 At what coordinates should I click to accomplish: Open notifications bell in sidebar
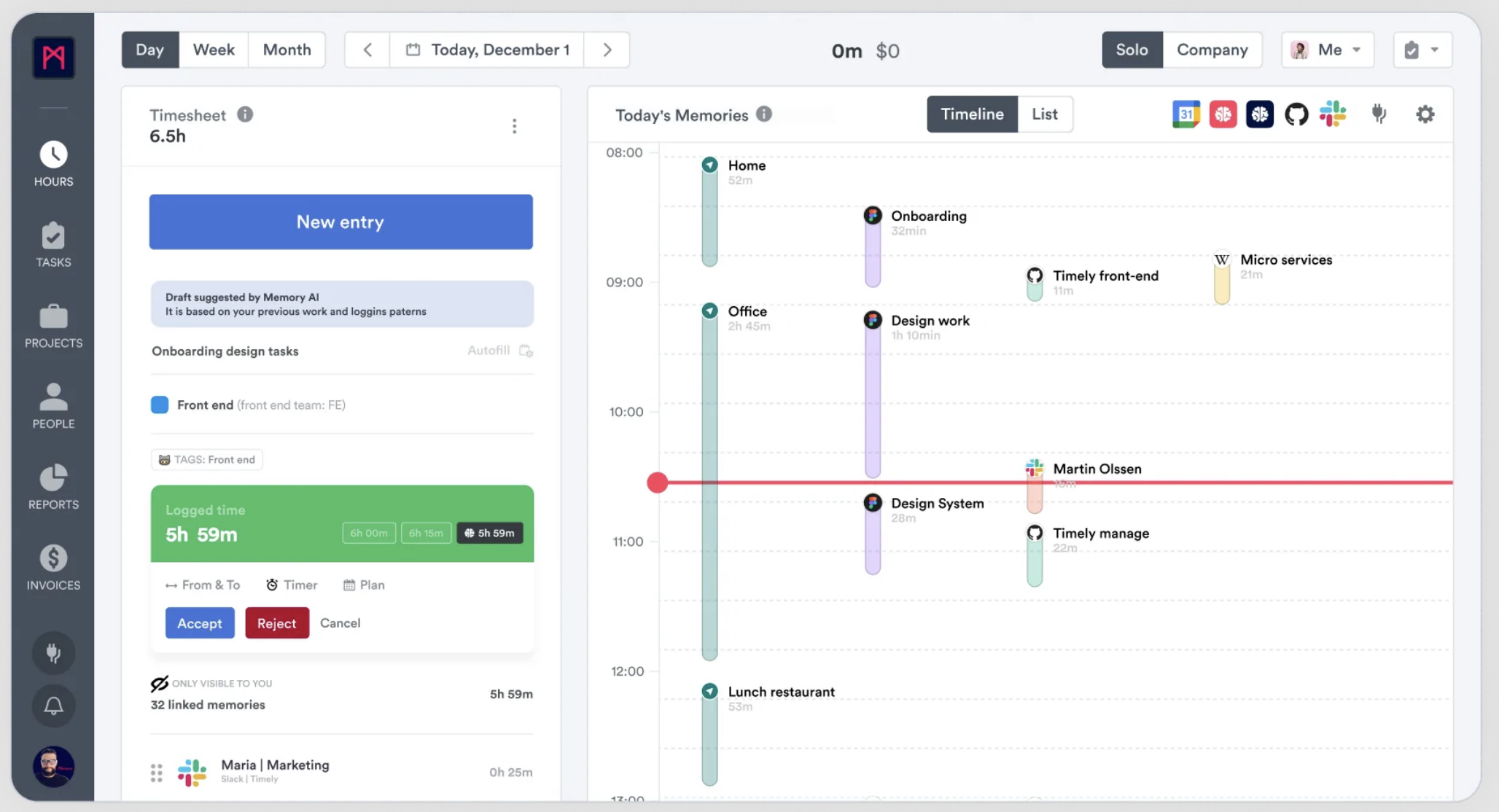53,706
